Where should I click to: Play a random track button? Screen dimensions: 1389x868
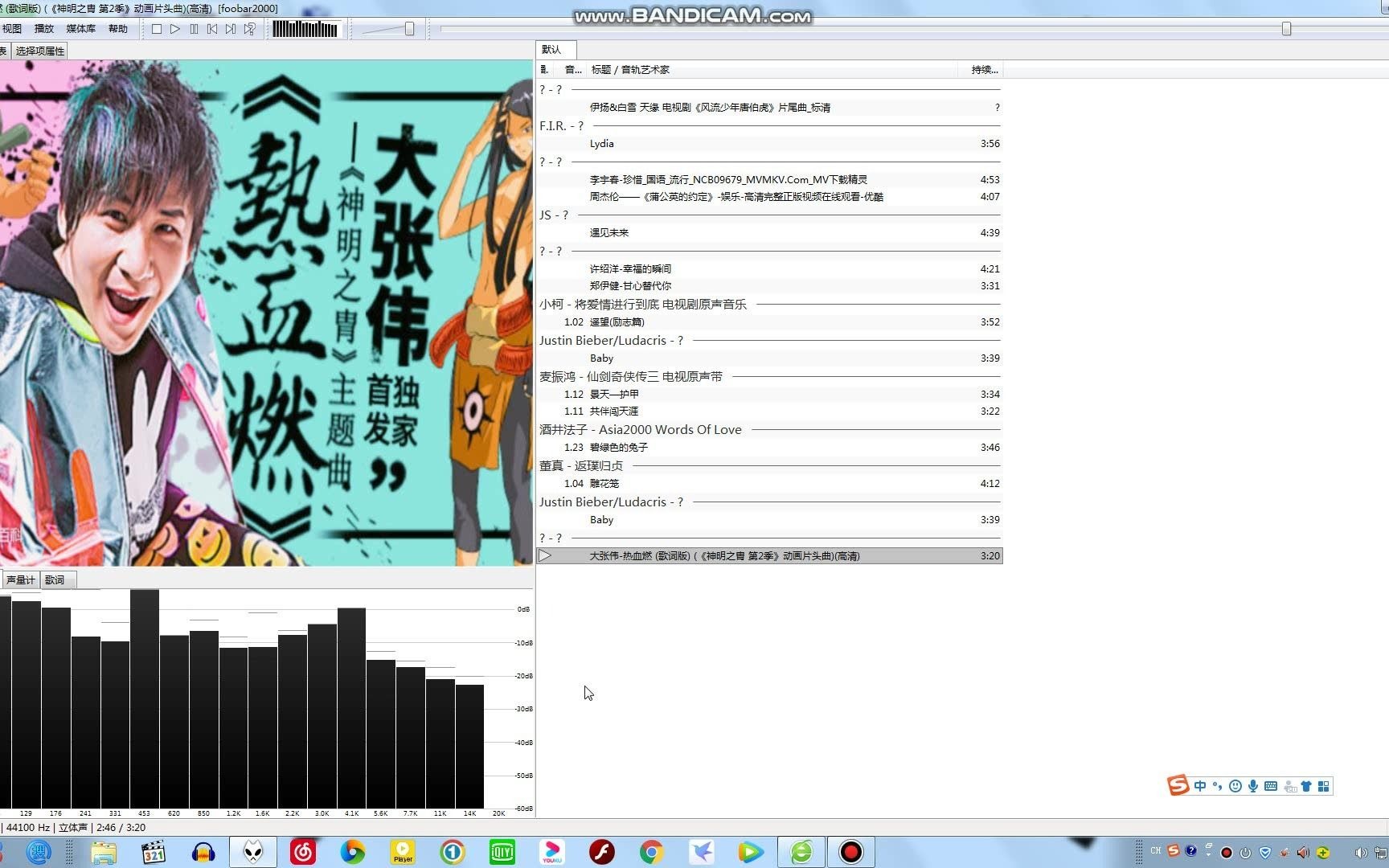pos(250,29)
